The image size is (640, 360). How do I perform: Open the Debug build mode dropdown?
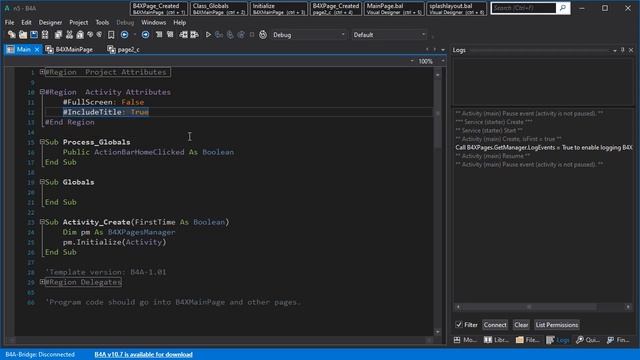(x=308, y=35)
